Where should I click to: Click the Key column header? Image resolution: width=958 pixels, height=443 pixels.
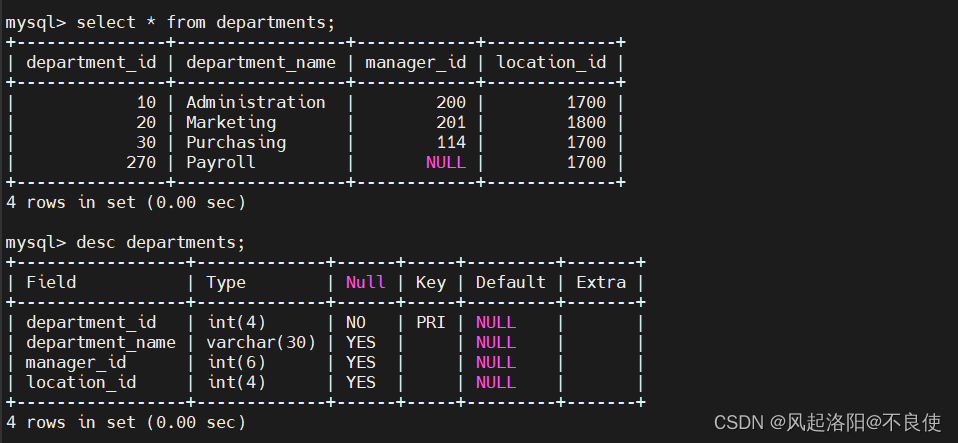pos(431,282)
